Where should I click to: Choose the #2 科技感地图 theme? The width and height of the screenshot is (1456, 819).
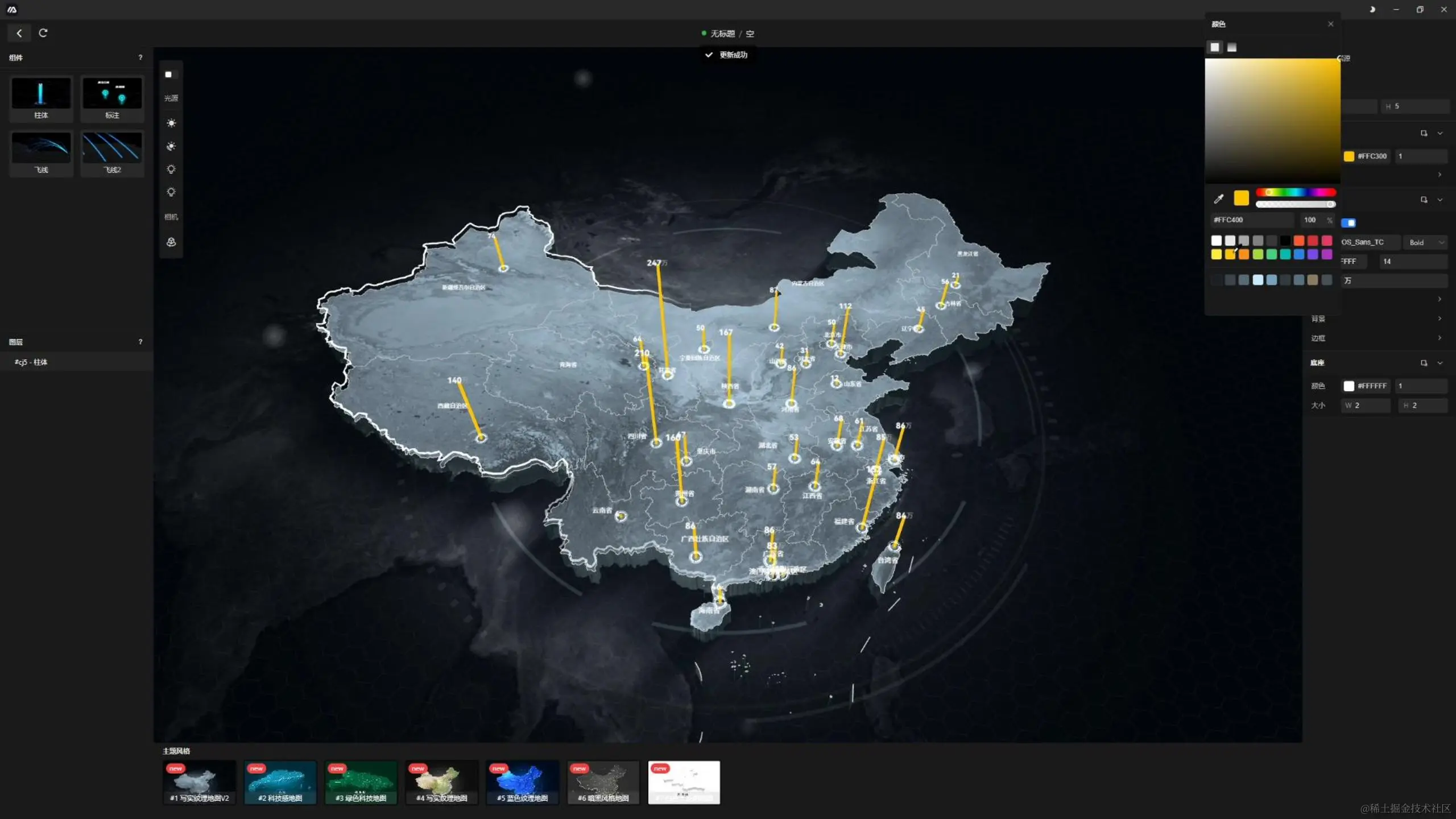(280, 782)
